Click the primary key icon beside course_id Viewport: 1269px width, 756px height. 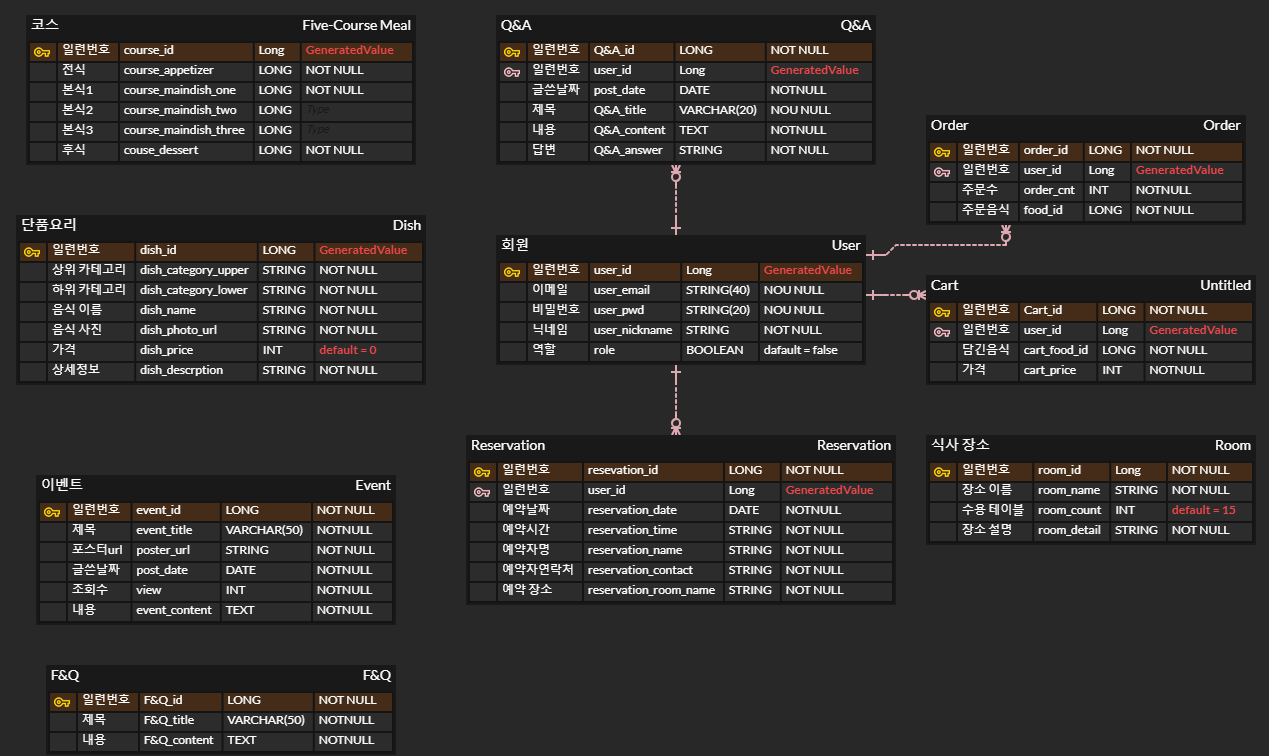[42, 51]
